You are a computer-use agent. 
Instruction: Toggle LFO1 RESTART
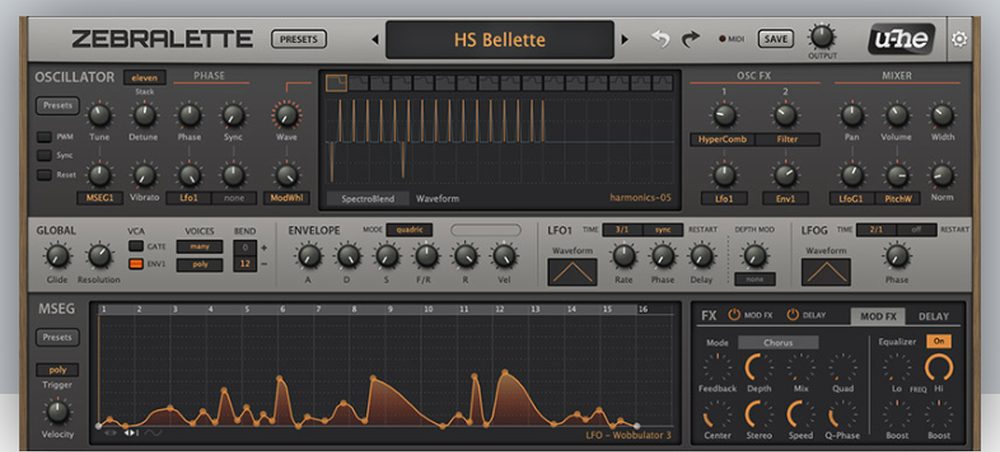702,230
